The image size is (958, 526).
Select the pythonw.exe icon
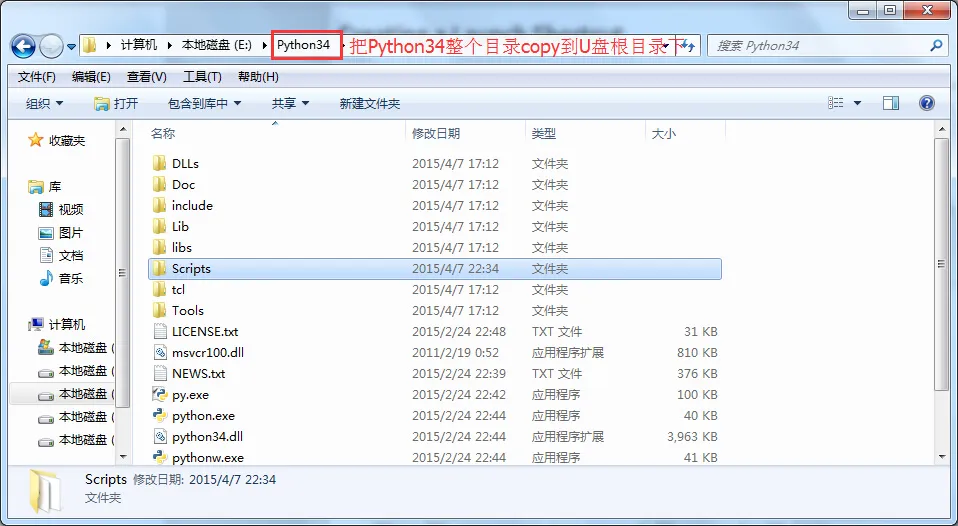coord(159,457)
